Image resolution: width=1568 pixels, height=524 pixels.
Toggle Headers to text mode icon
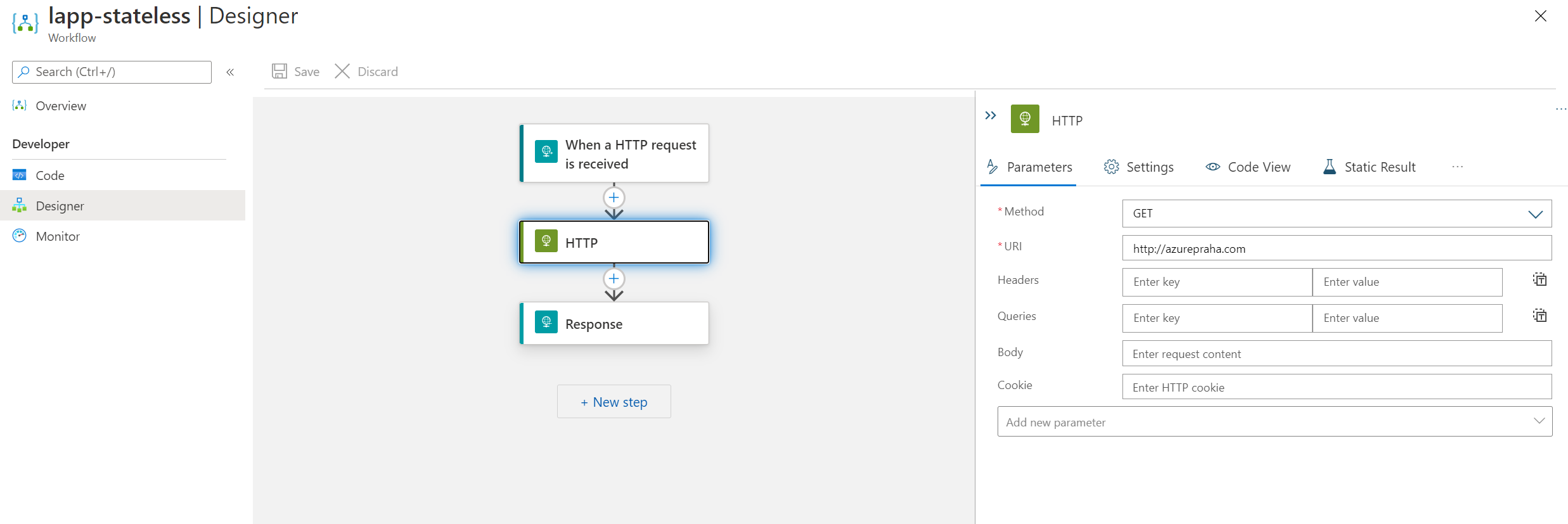[1539, 279]
